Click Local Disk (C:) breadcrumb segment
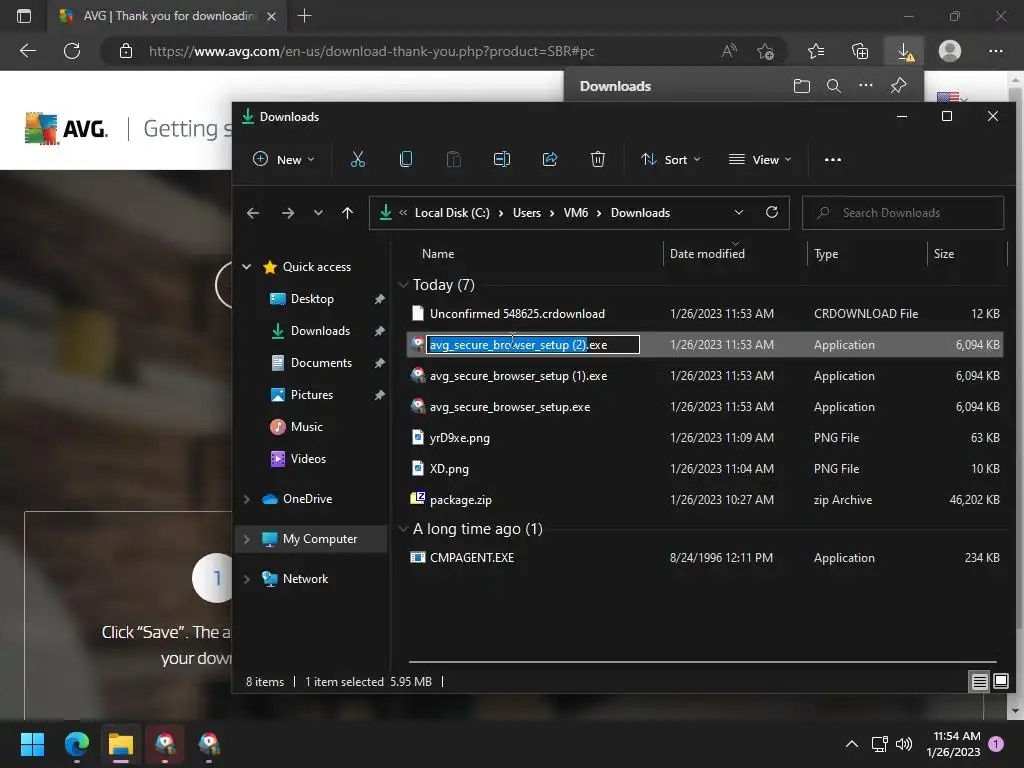 [x=452, y=213]
